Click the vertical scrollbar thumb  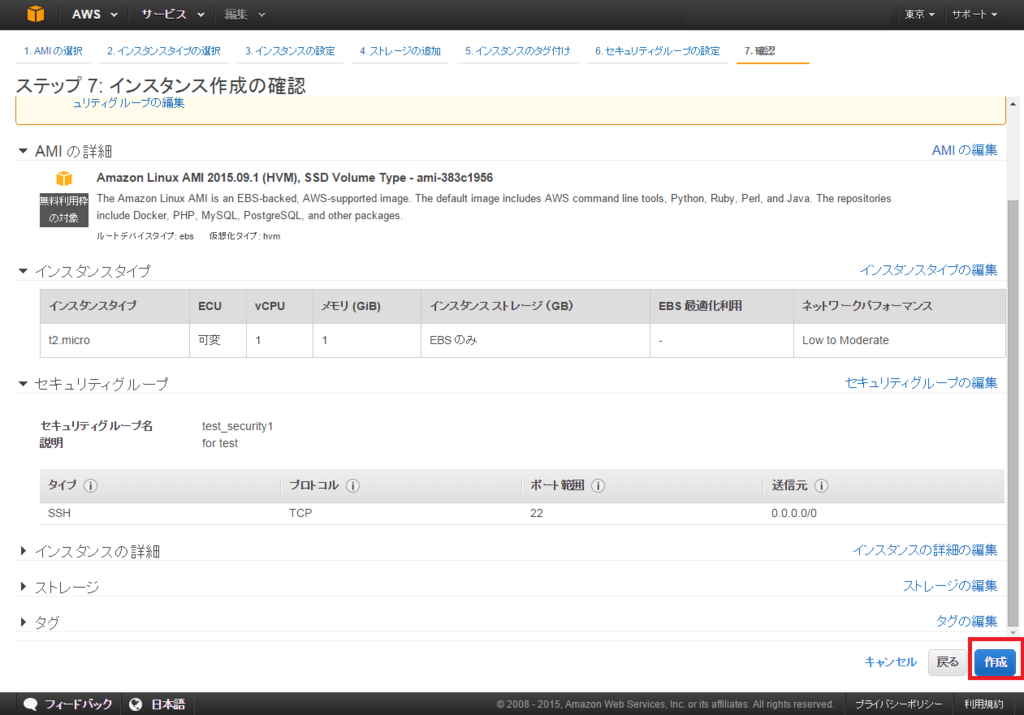click(1013, 413)
